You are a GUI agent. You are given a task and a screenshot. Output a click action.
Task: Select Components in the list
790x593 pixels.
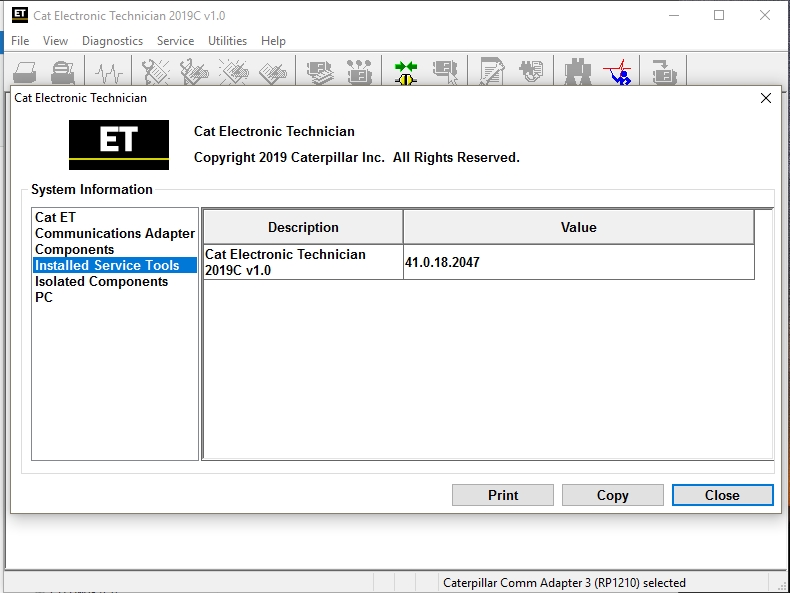(x=75, y=249)
